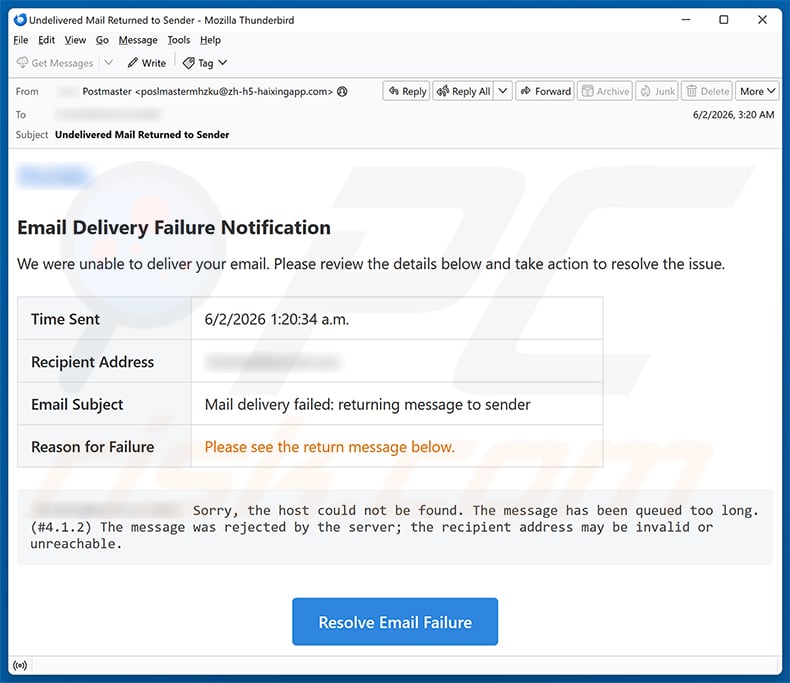Click the connection status icon in status bar
This screenshot has width=790, height=683.
20,666
